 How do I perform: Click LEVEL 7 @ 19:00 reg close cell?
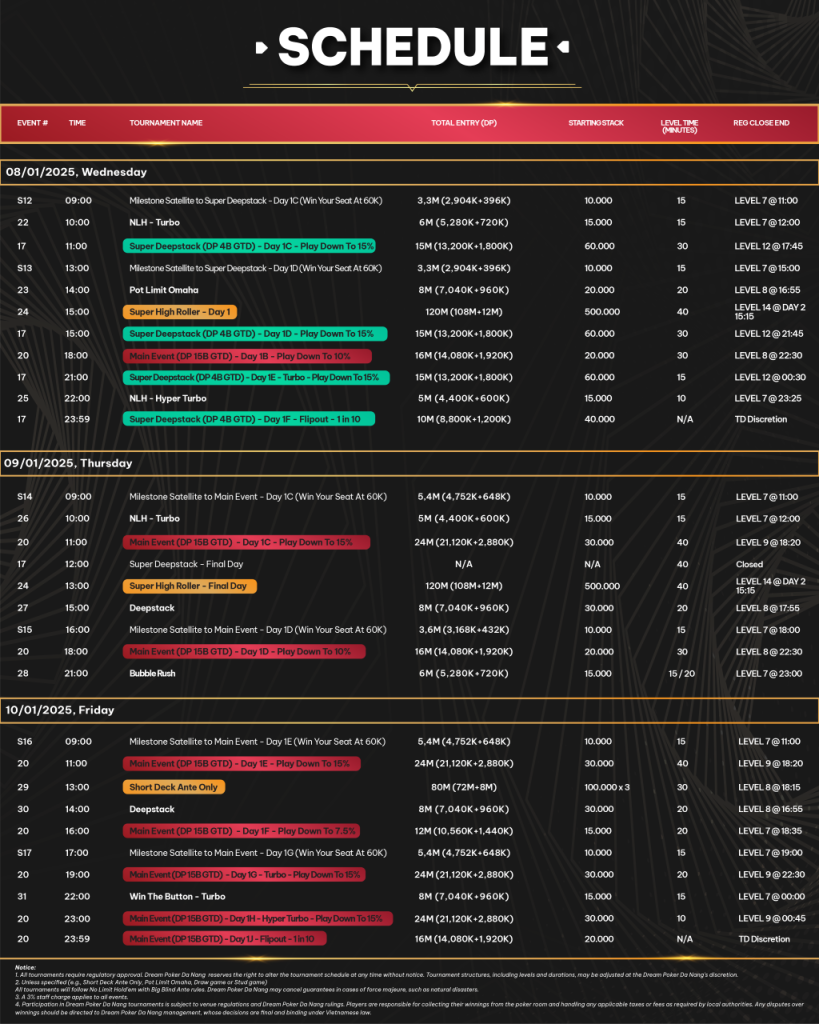pyautogui.click(x=769, y=853)
